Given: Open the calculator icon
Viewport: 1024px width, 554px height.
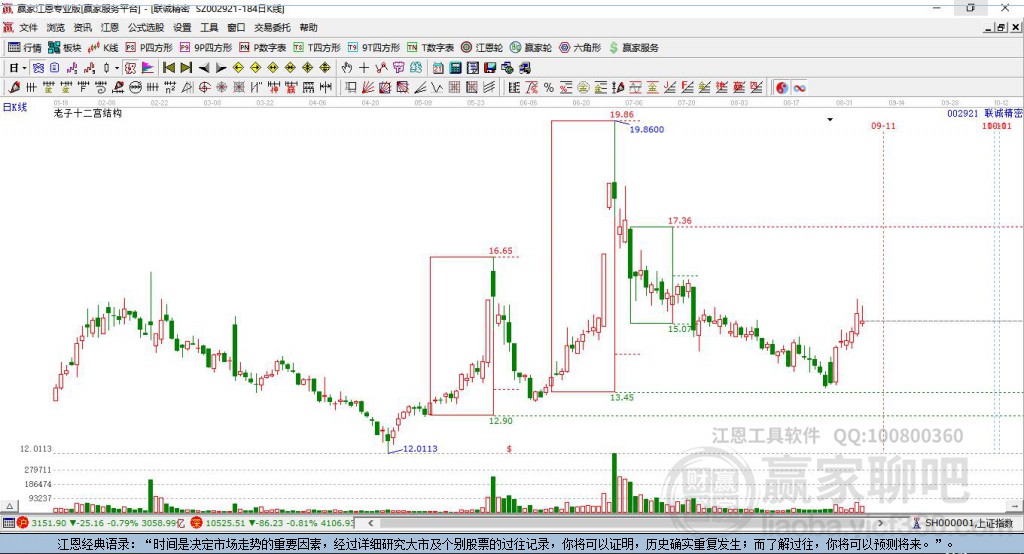Looking at the screenshot, I should [x=455, y=68].
